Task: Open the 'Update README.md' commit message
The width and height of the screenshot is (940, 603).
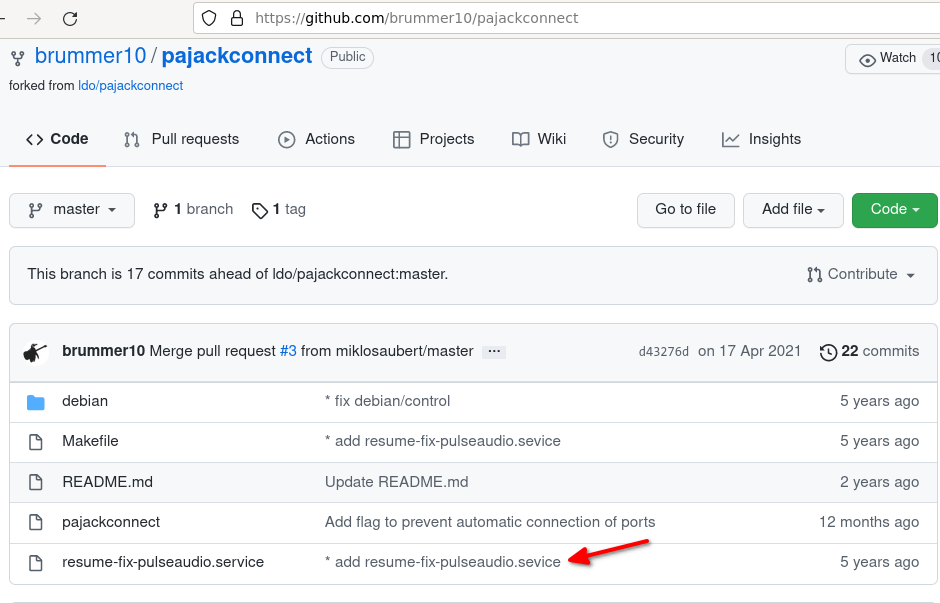Action: [x=396, y=482]
